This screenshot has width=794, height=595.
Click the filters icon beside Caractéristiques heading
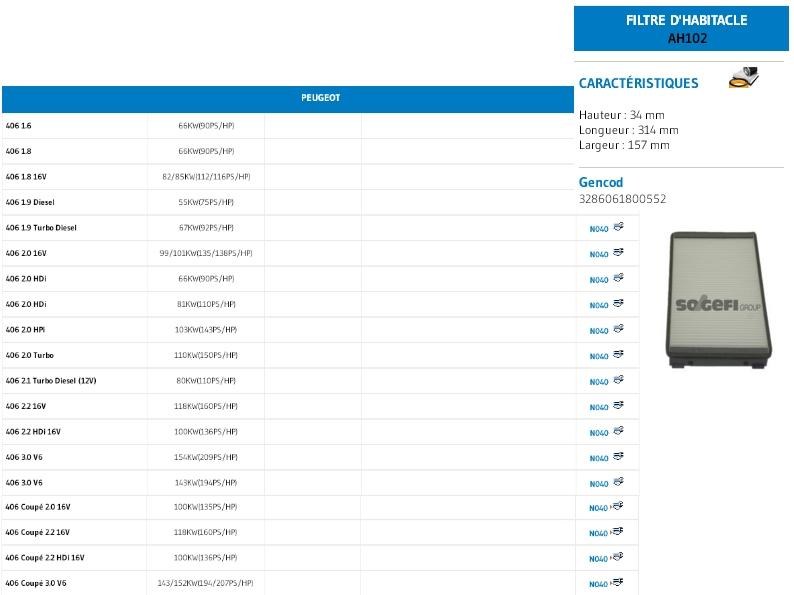point(743,78)
